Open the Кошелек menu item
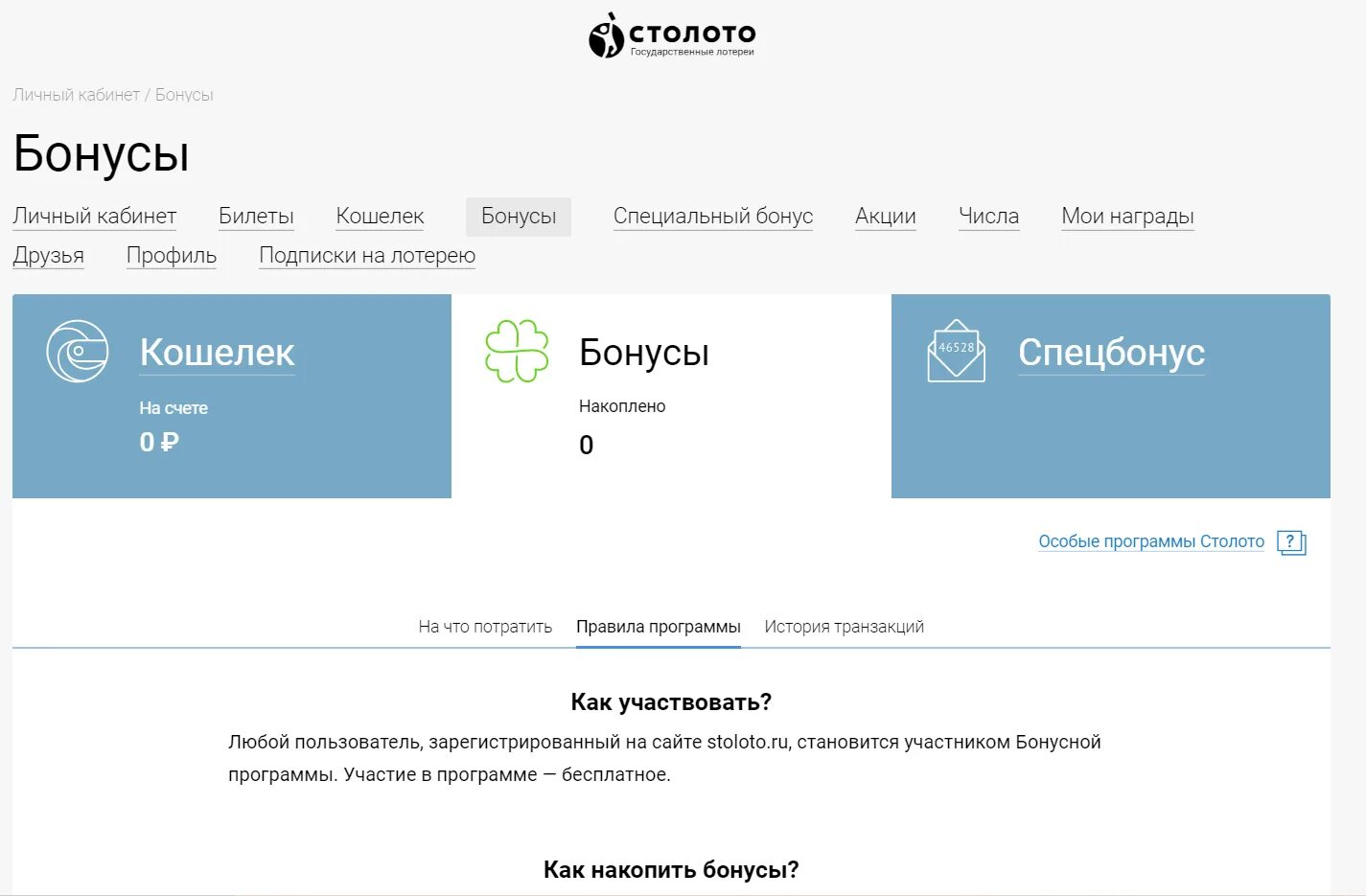Image resolution: width=1366 pixels, height=896 pixels. pos(380,217)
